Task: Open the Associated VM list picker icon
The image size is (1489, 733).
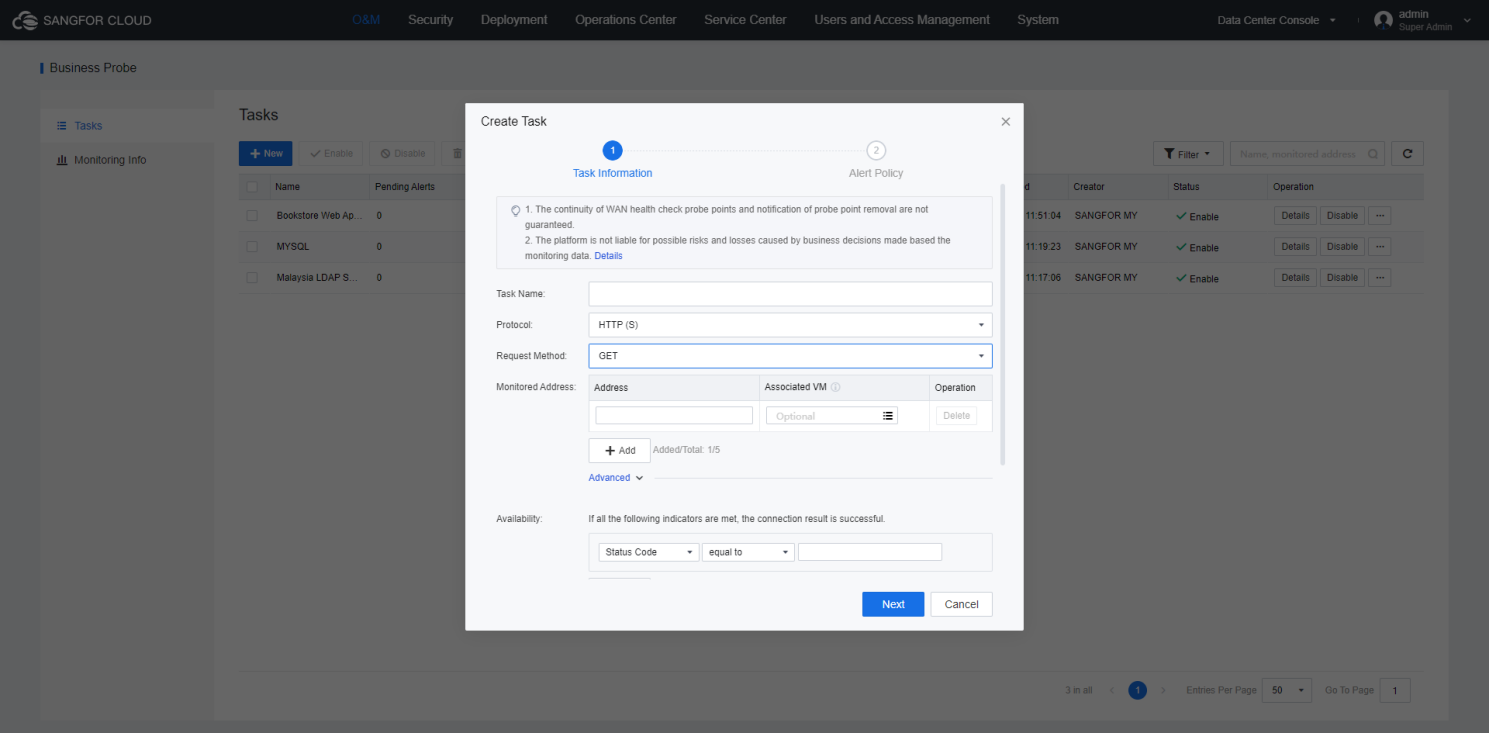Action: pos(888,416)
